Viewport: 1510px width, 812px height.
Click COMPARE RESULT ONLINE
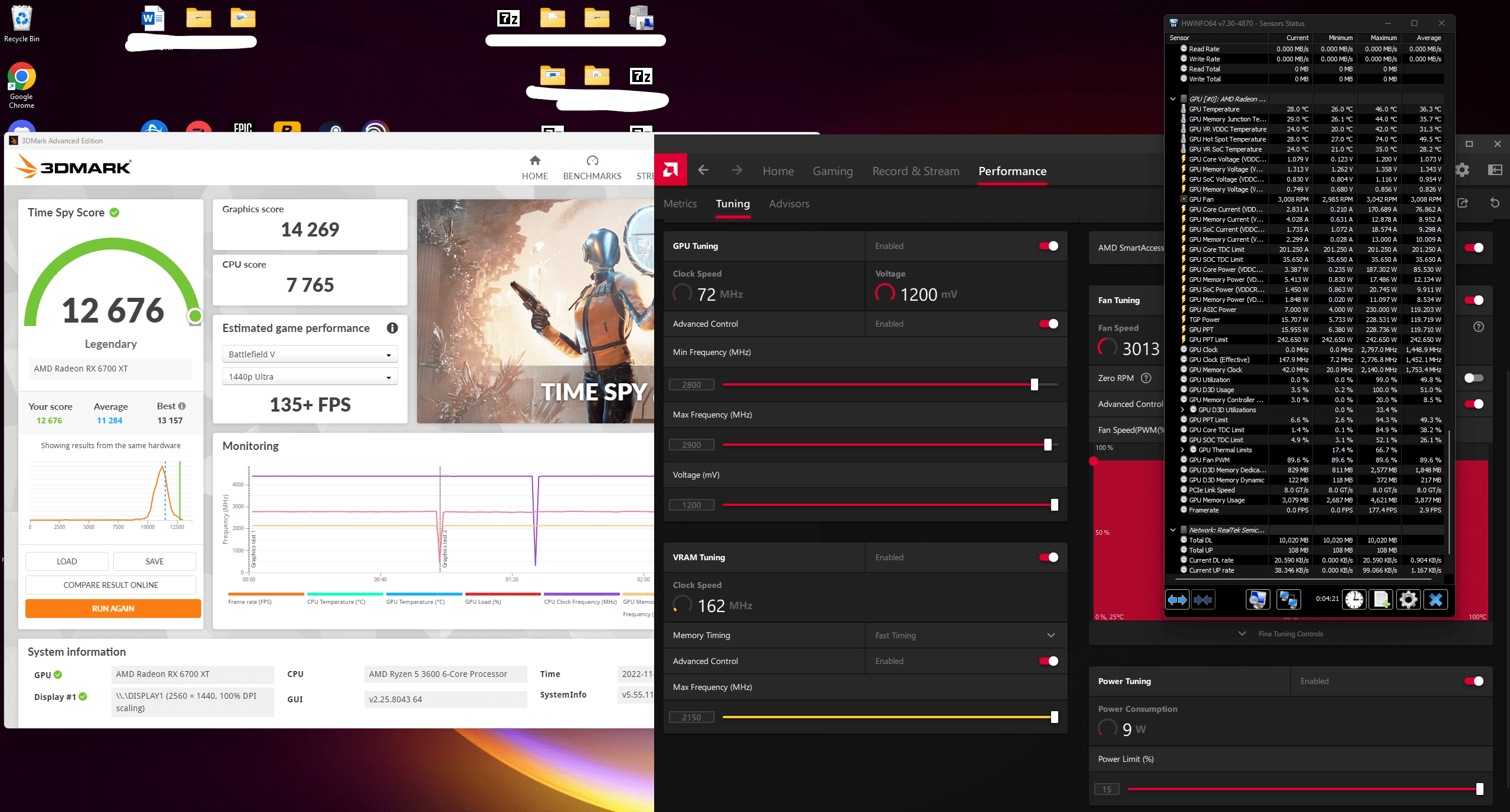coord(111,585)
